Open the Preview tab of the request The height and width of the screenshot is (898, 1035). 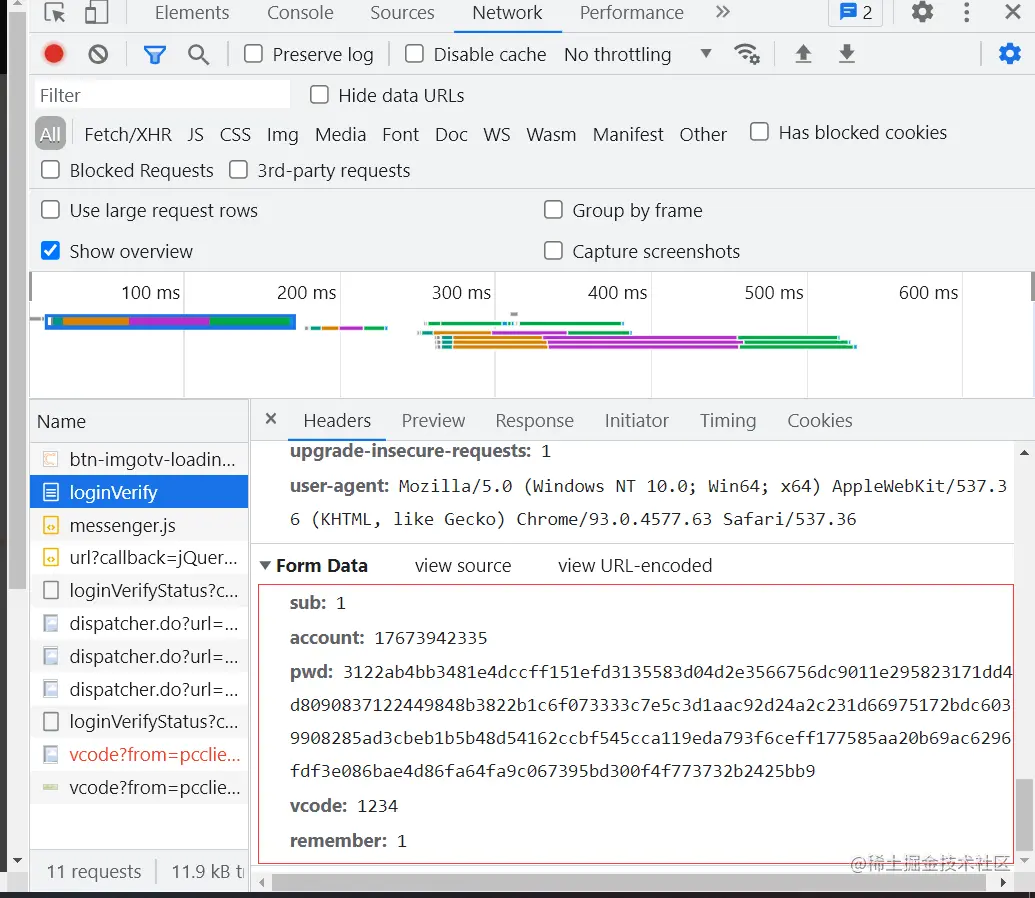coord(433,421)
